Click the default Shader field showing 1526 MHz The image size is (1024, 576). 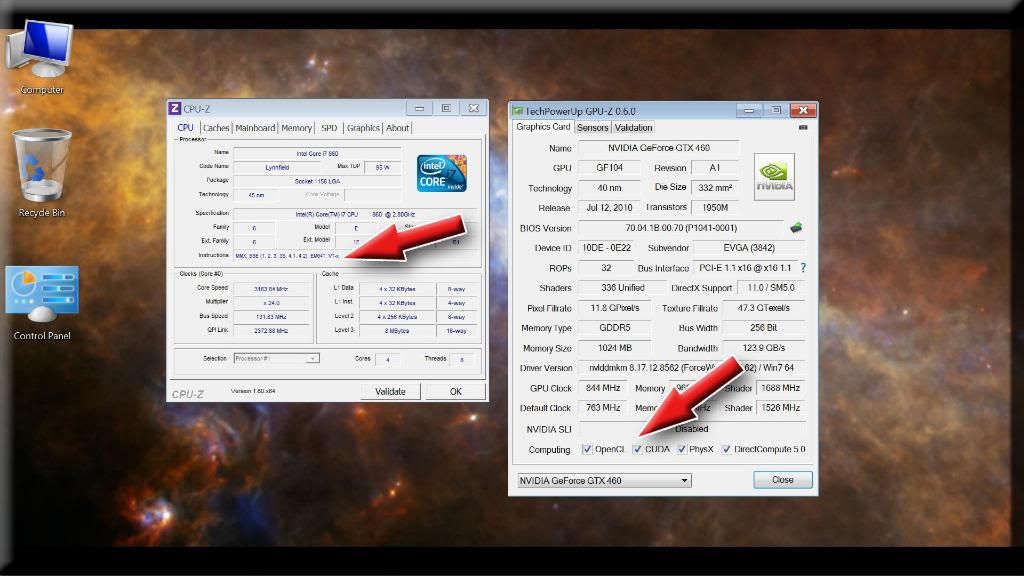[780, 408]
